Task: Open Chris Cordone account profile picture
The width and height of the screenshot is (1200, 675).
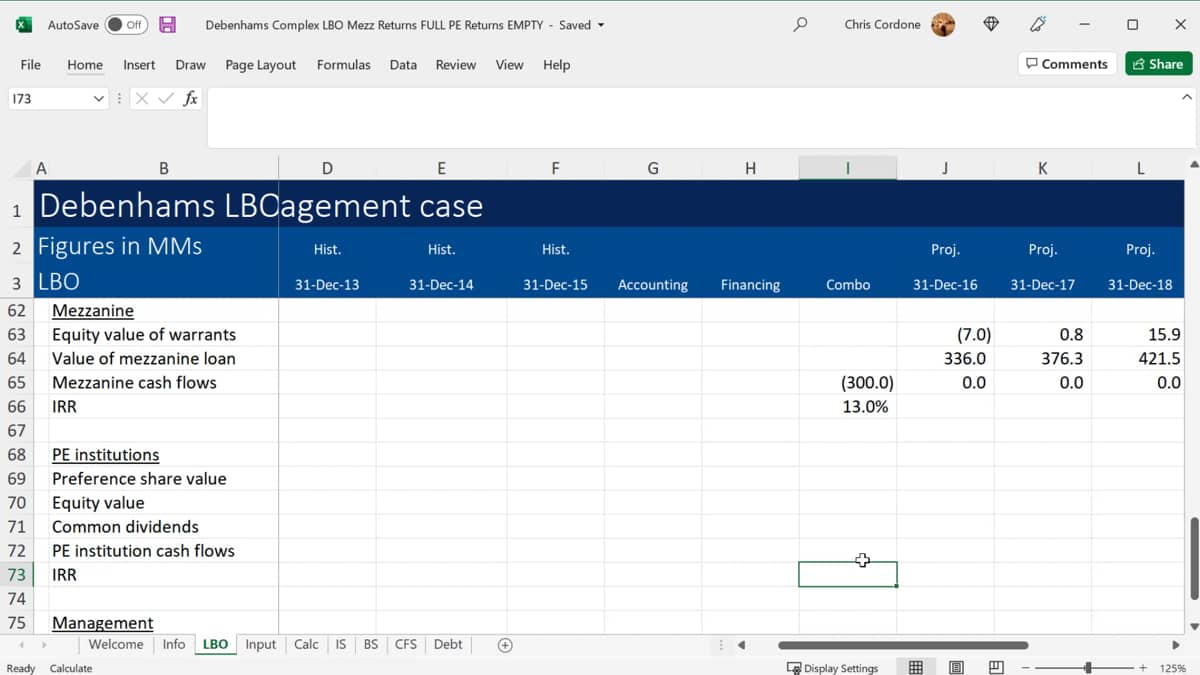Action: 943,25
